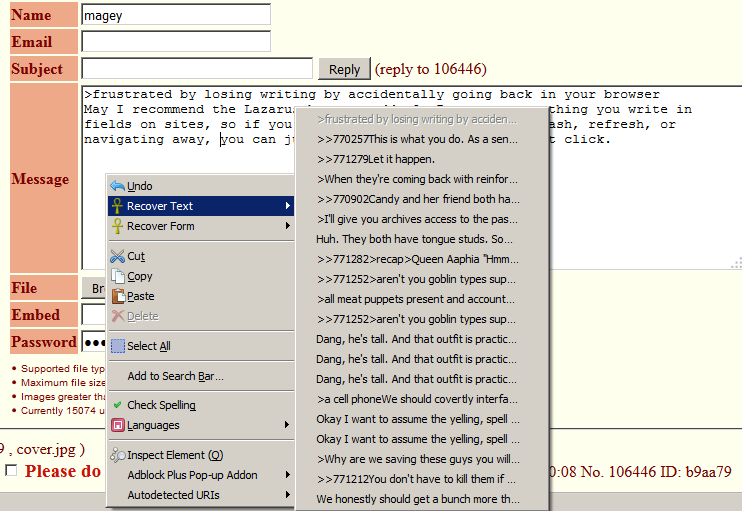
Task: Tick the checkbox beside the post header
Action: 12,471
